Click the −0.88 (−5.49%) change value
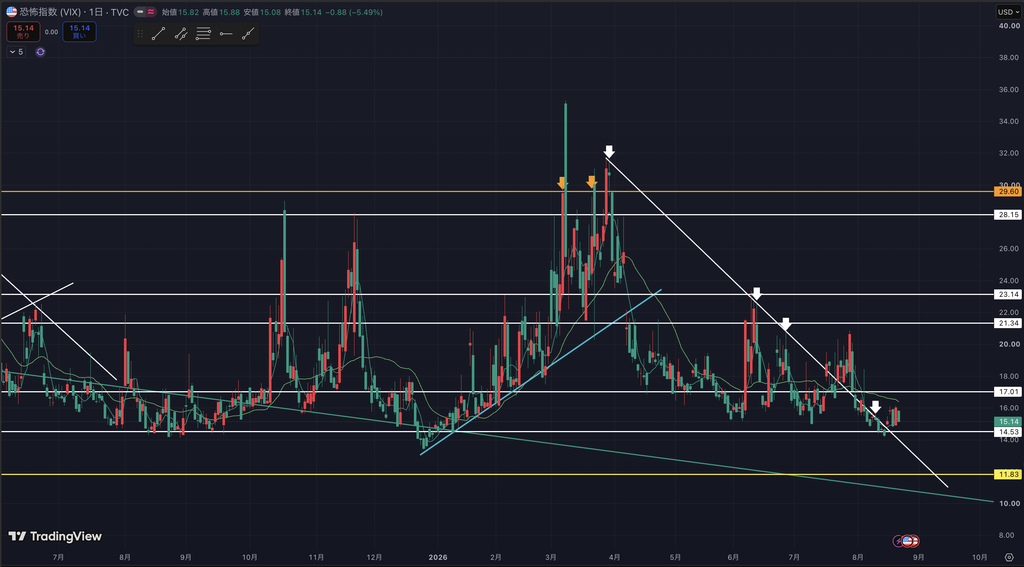 click(x=354, y=12)
